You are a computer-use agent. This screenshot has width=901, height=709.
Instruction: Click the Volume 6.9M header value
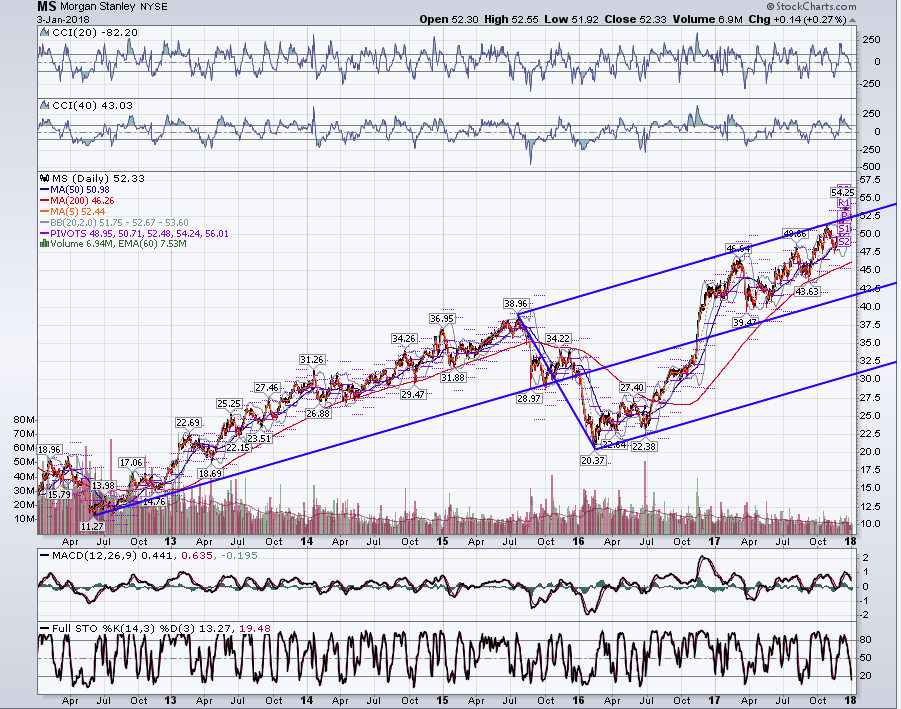[708, 20]
